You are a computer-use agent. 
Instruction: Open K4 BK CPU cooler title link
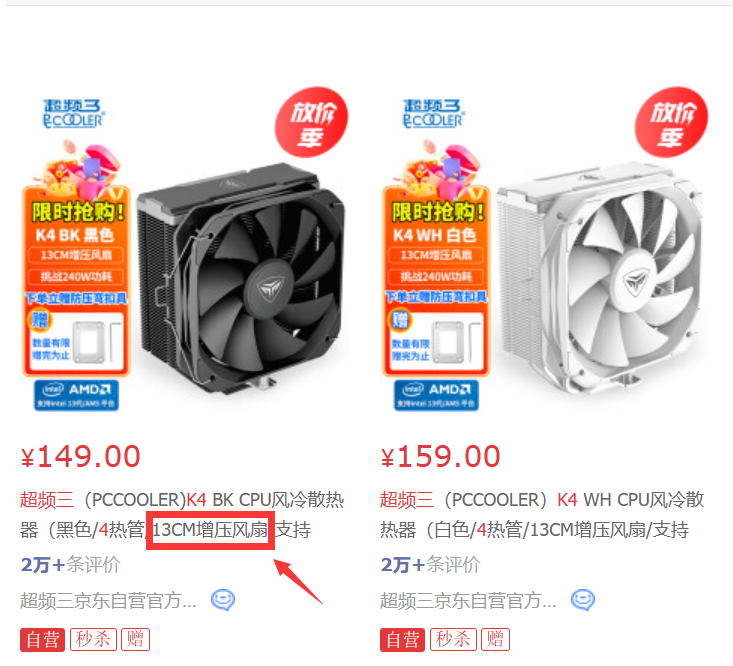pos(182,515)
